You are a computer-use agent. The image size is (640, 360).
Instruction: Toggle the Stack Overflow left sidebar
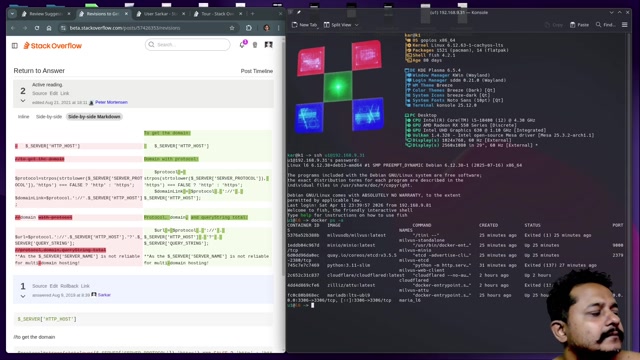[x=15, y=46]
